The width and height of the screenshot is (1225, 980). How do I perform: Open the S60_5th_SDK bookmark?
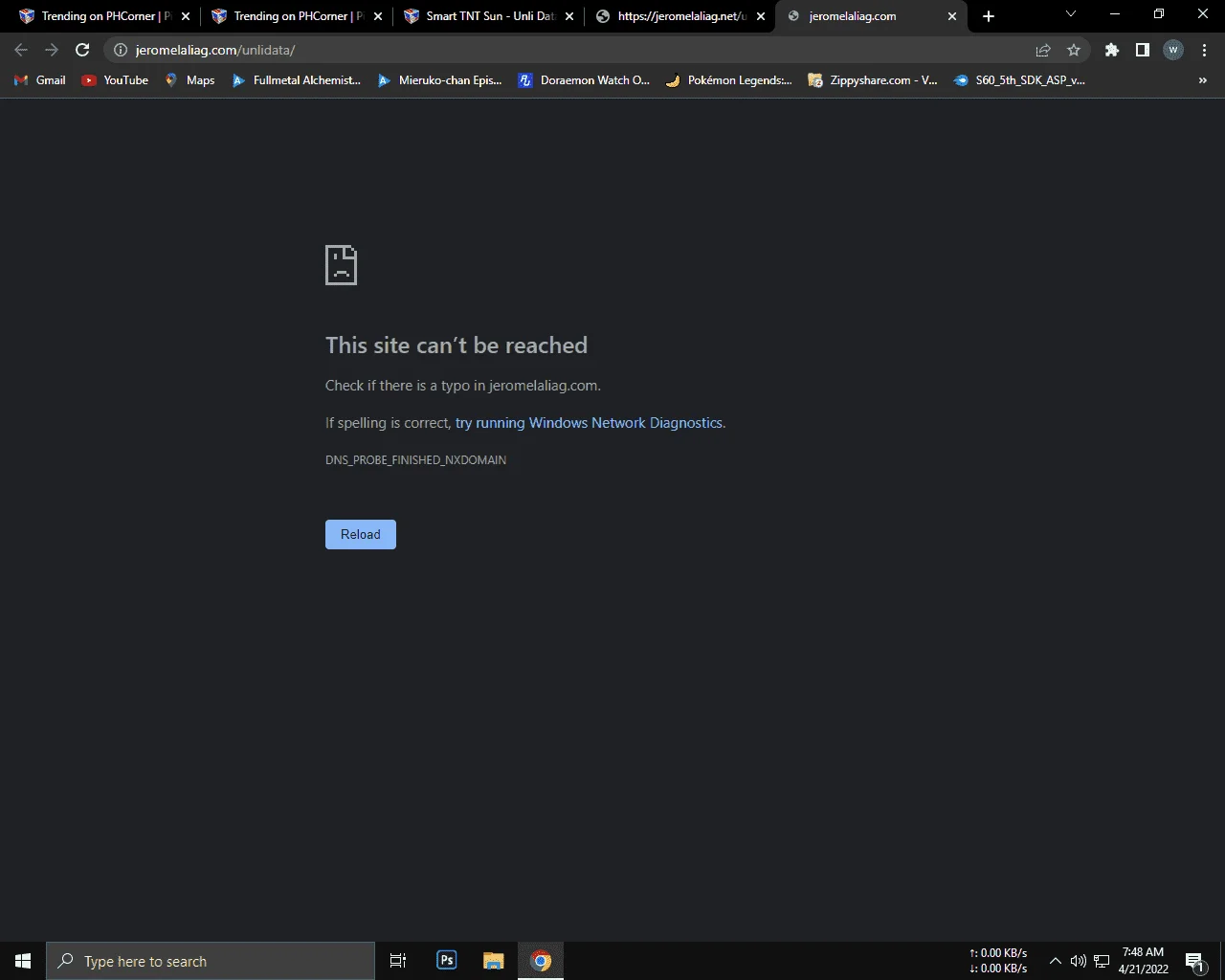[x=1020, y=80]
